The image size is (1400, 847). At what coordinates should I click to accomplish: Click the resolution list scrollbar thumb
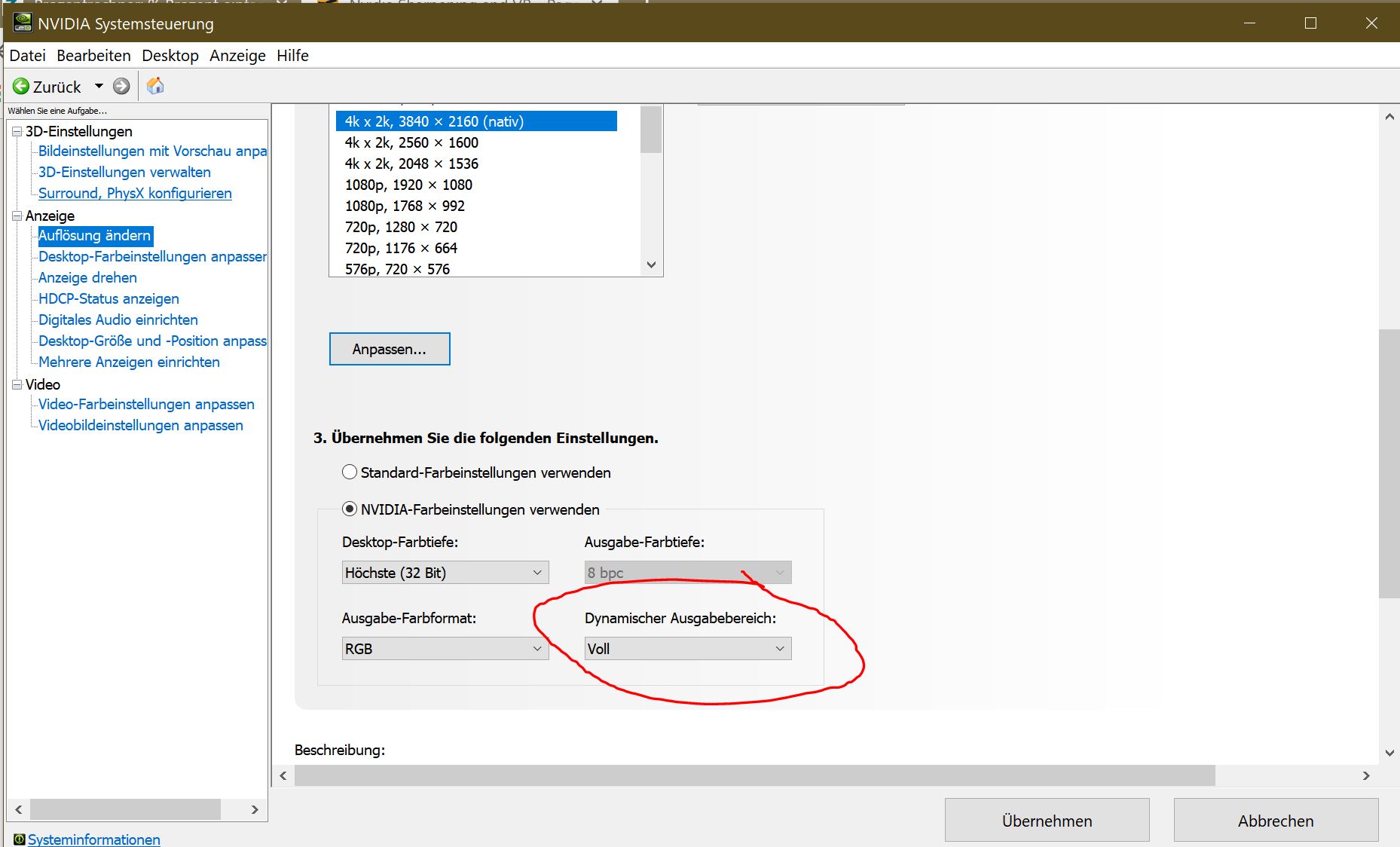click(652, 130)
